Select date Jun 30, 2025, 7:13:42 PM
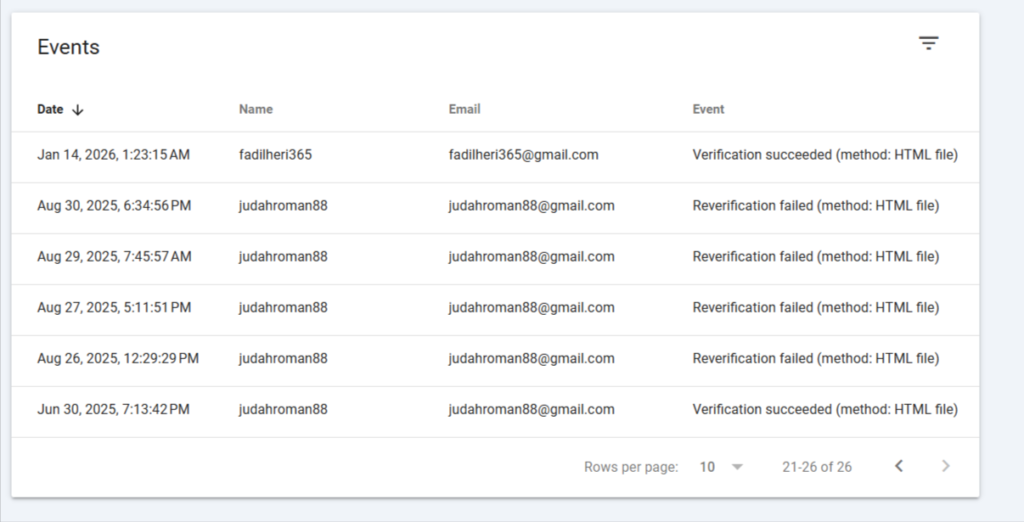Image resolution: width=1024 pixels, height=522 pixels. tap(114, 410)
